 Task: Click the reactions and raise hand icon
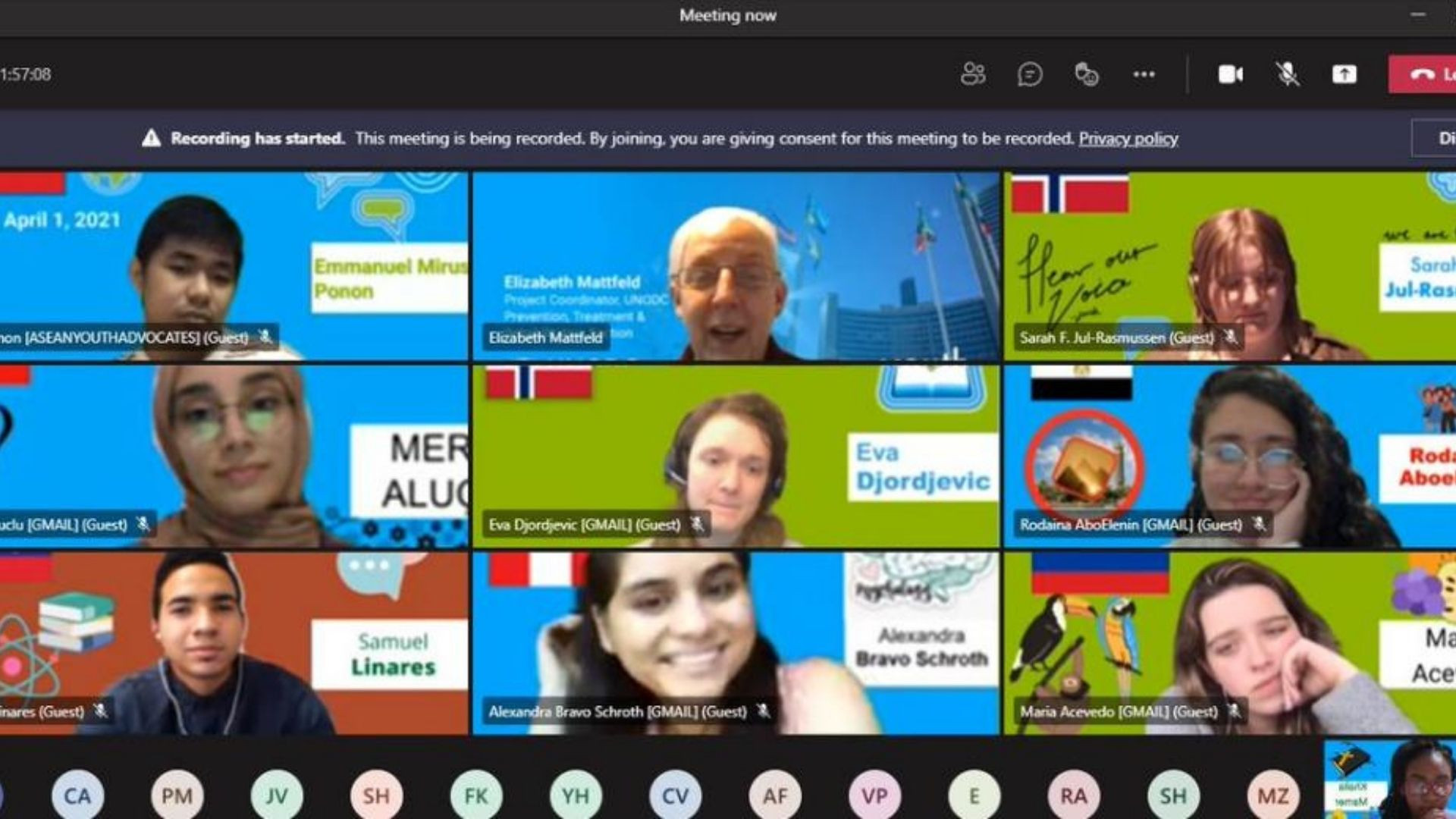click(1087, 74)
